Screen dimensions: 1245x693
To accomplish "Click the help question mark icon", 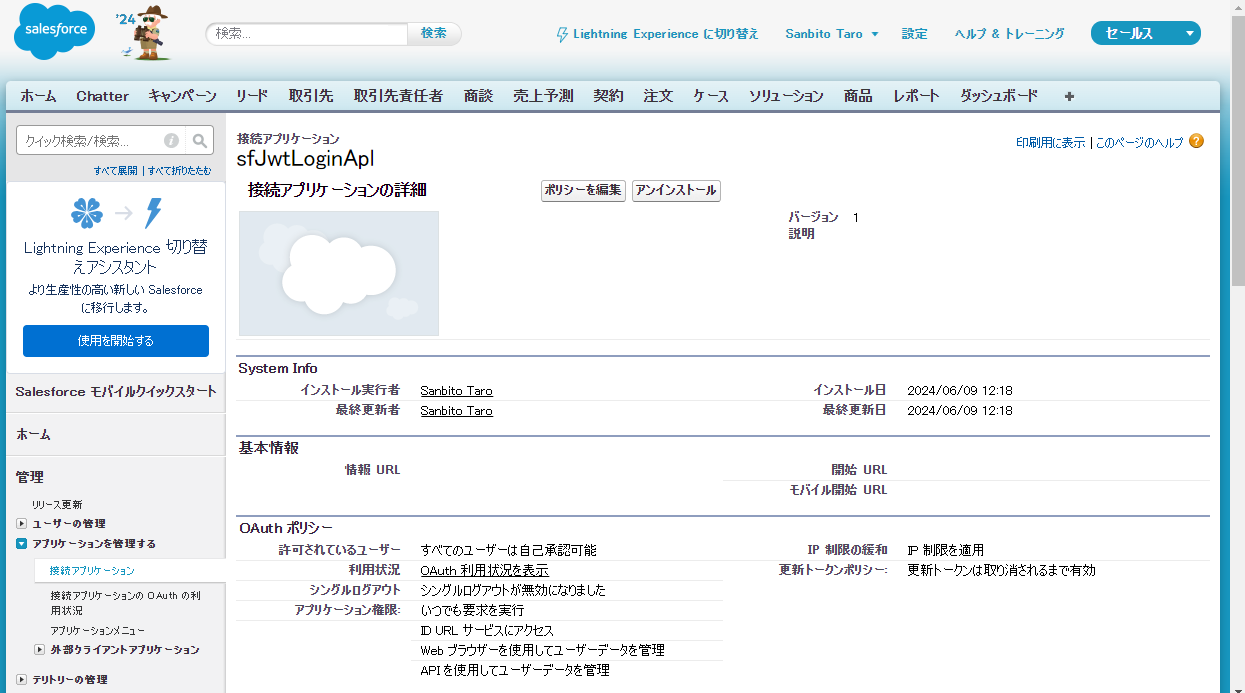I will pyautogui.click(x=1196, y=142).
